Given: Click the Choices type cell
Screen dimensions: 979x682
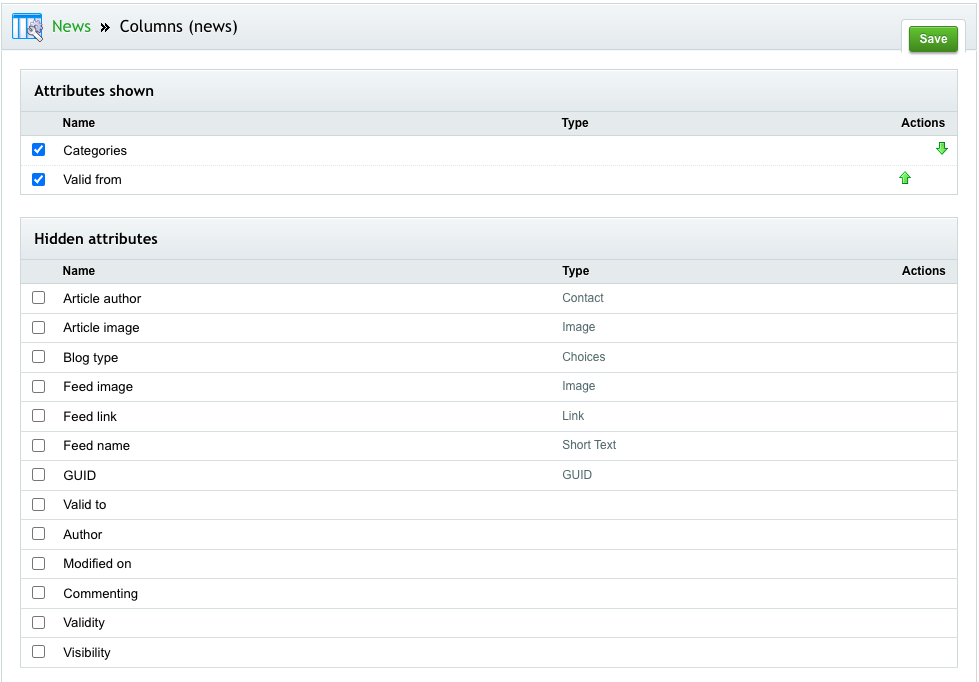Looking at the screenshot, I should 583,357.
